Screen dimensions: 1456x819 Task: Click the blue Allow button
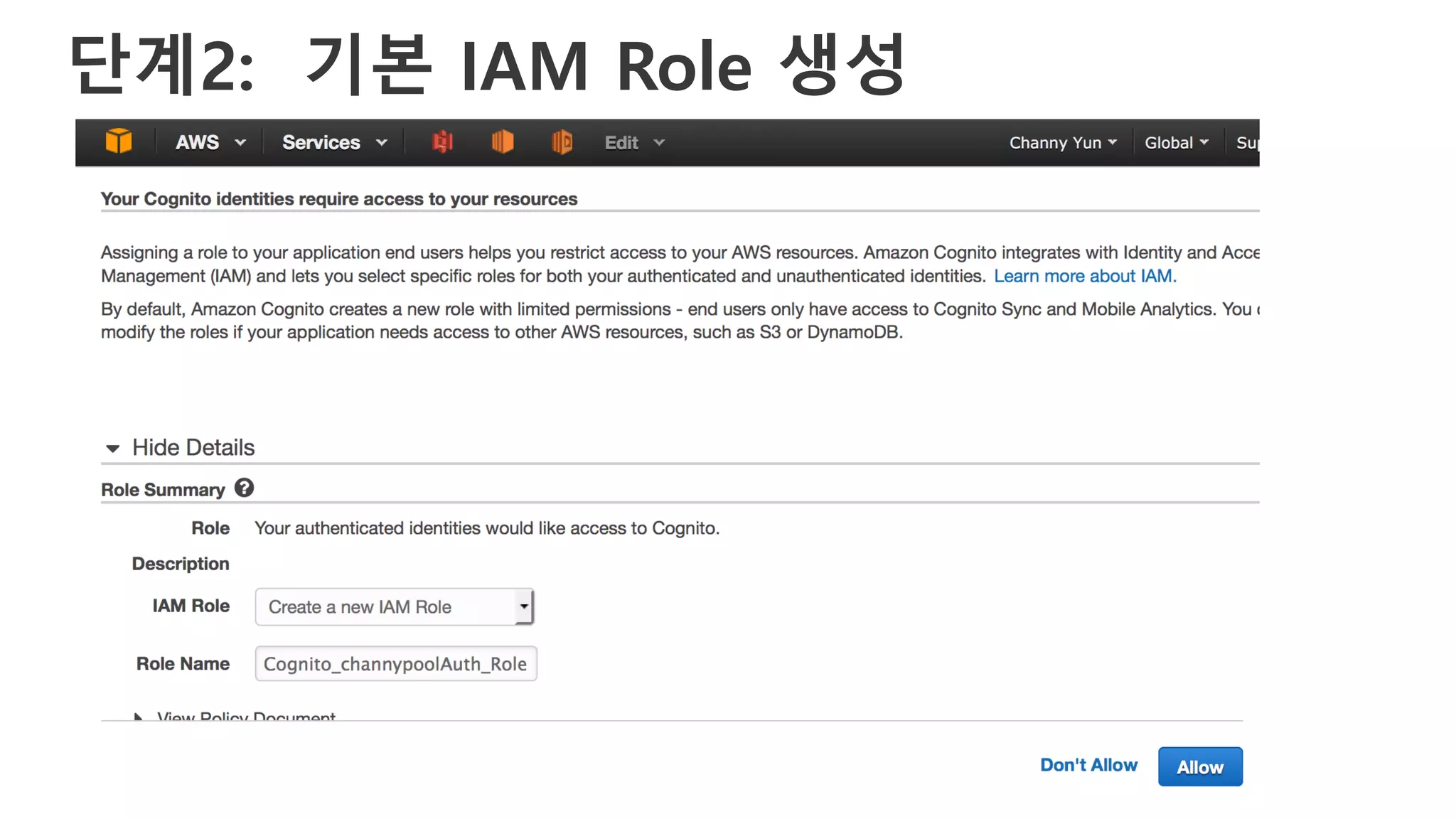coord(1200,766)
